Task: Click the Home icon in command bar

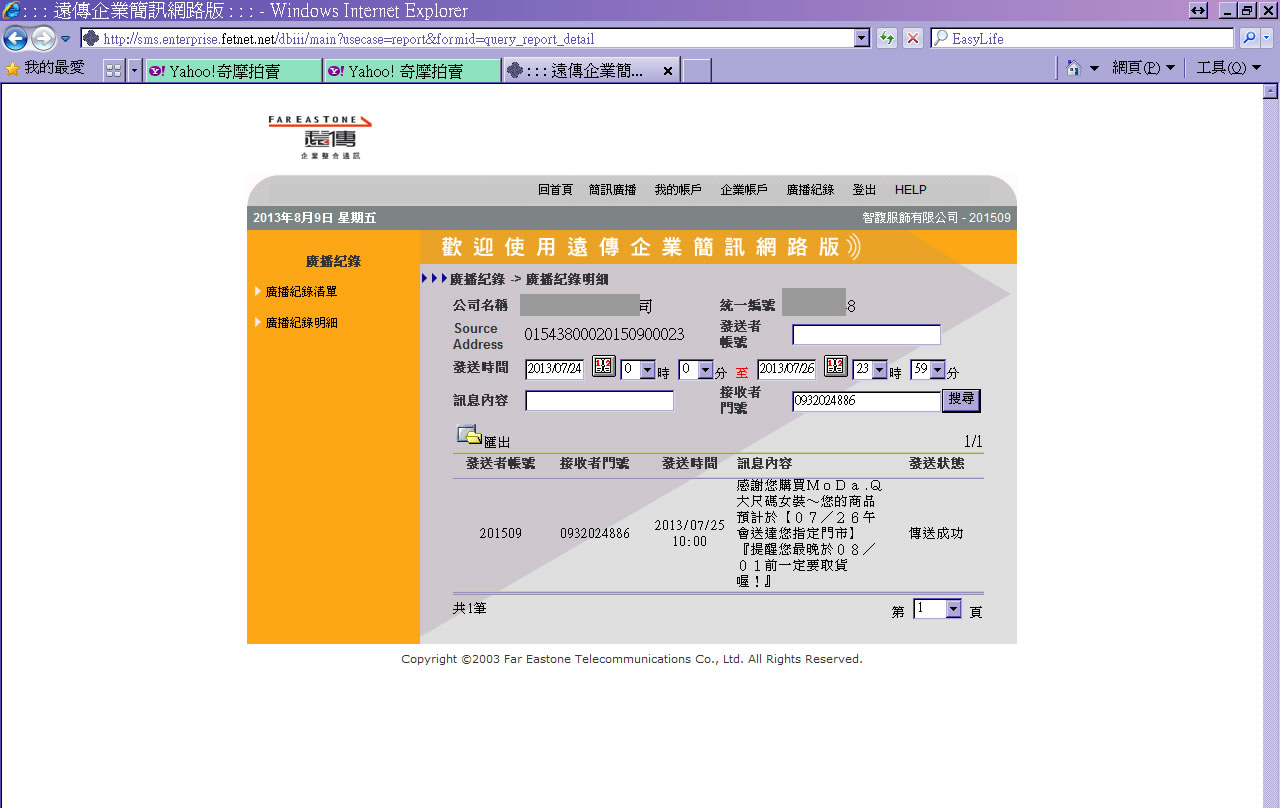Action: click(1073, 68)
